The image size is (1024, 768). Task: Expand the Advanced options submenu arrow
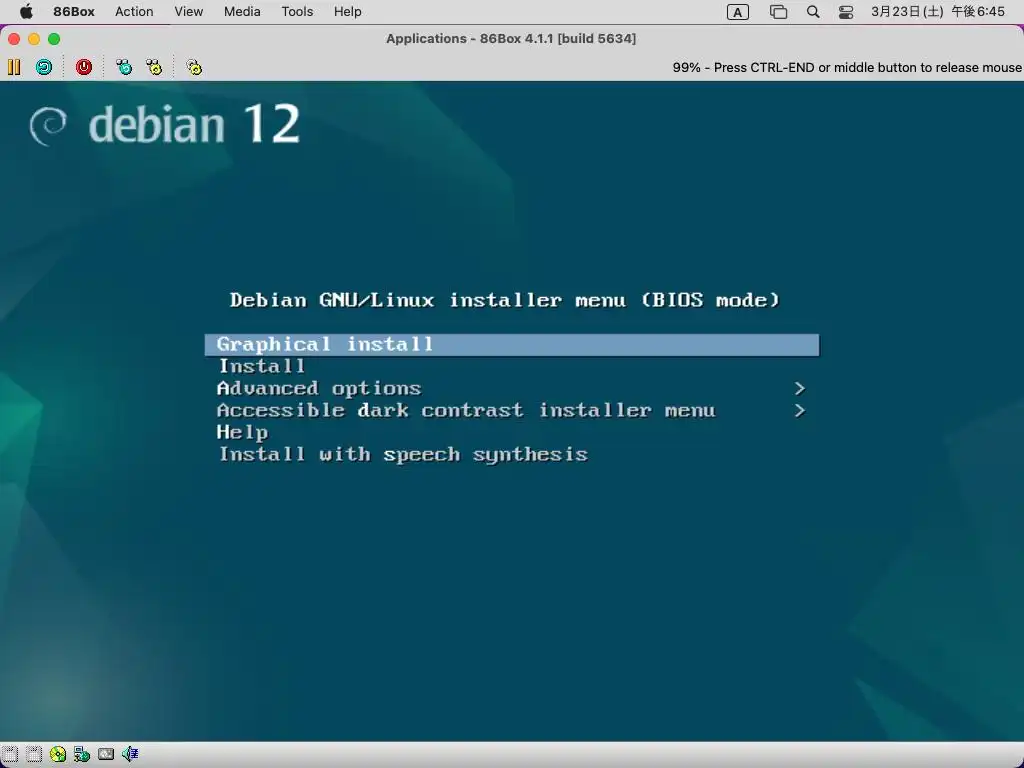(x=800, y=389)
